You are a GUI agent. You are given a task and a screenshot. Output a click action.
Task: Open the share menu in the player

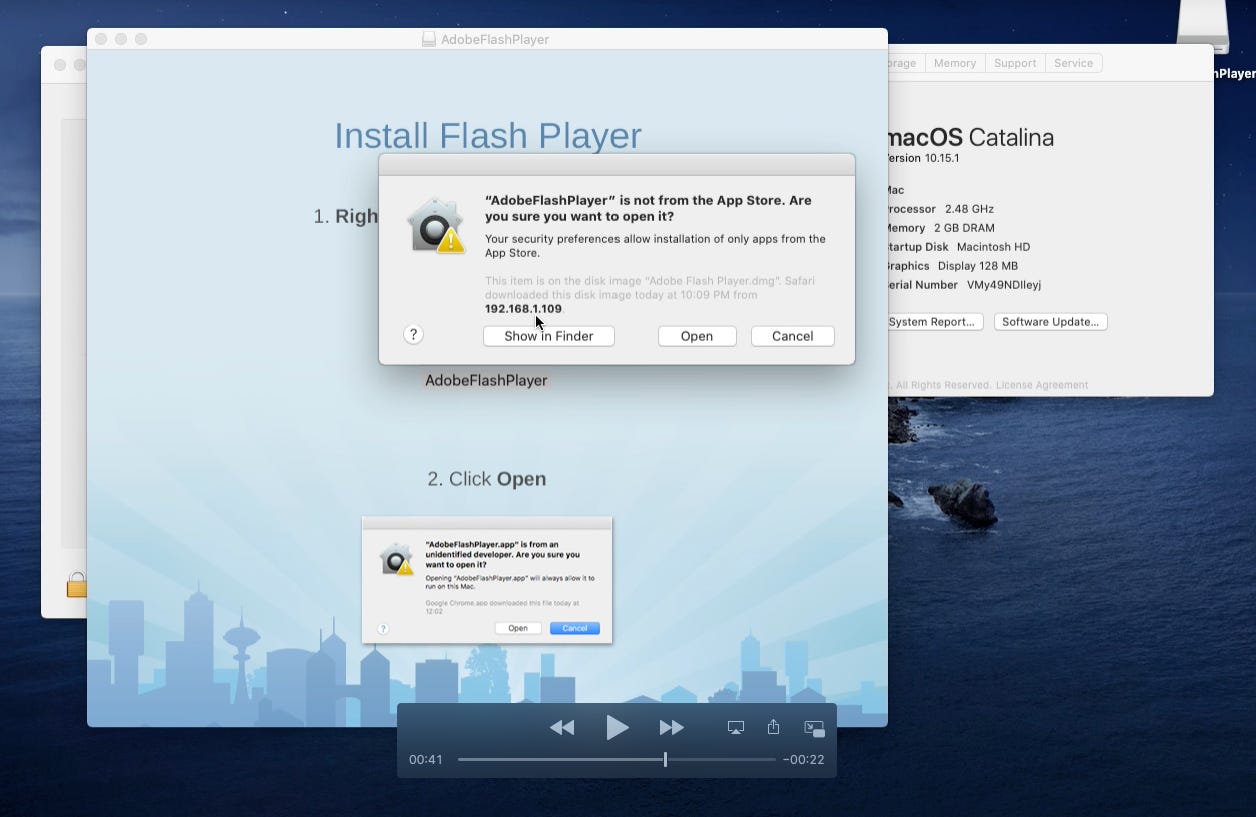[773, 727]
